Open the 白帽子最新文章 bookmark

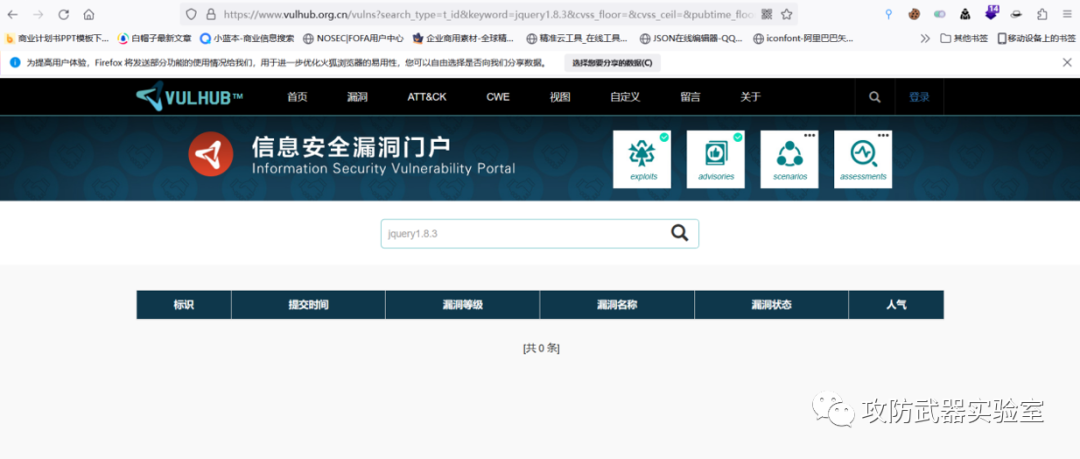[x=154, y=39]
